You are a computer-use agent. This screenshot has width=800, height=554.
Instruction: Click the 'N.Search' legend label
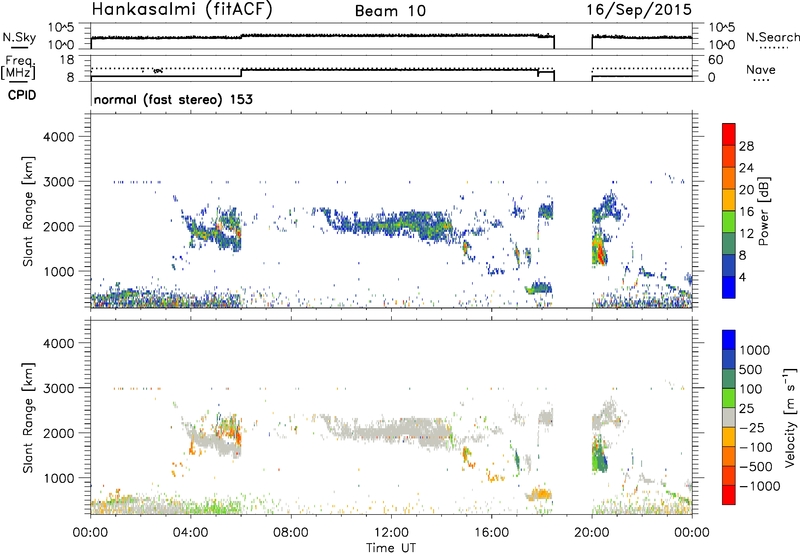[x=772, y=37]
